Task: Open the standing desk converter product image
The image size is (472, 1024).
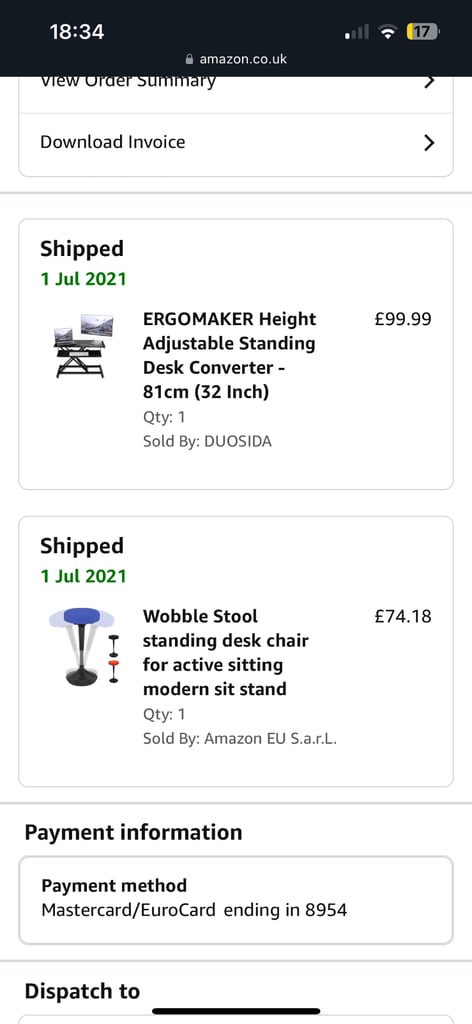Action: [83, 345]
